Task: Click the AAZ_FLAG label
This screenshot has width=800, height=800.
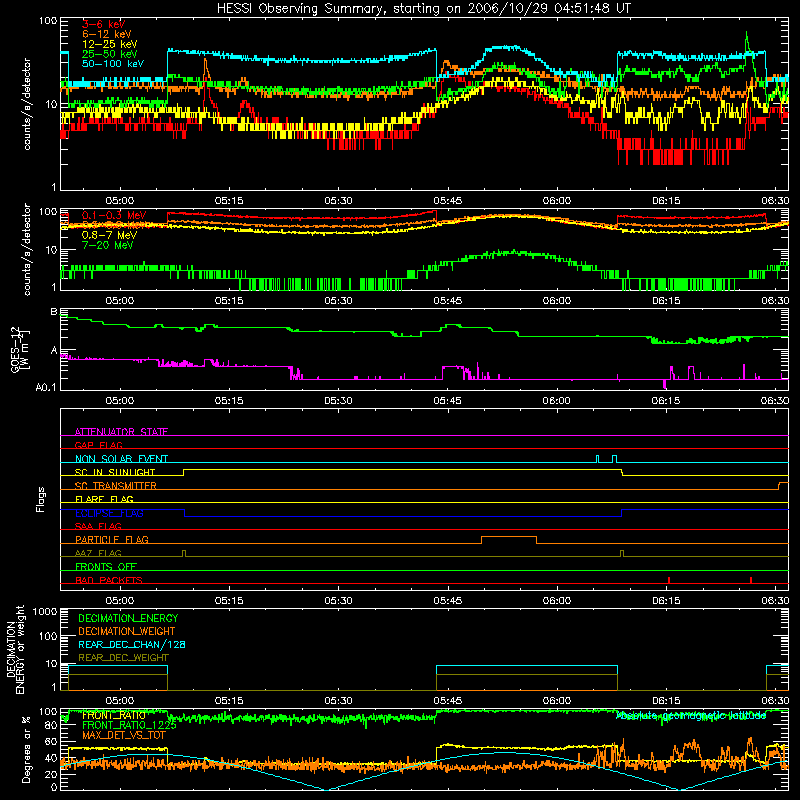Action: coord(98,553)
